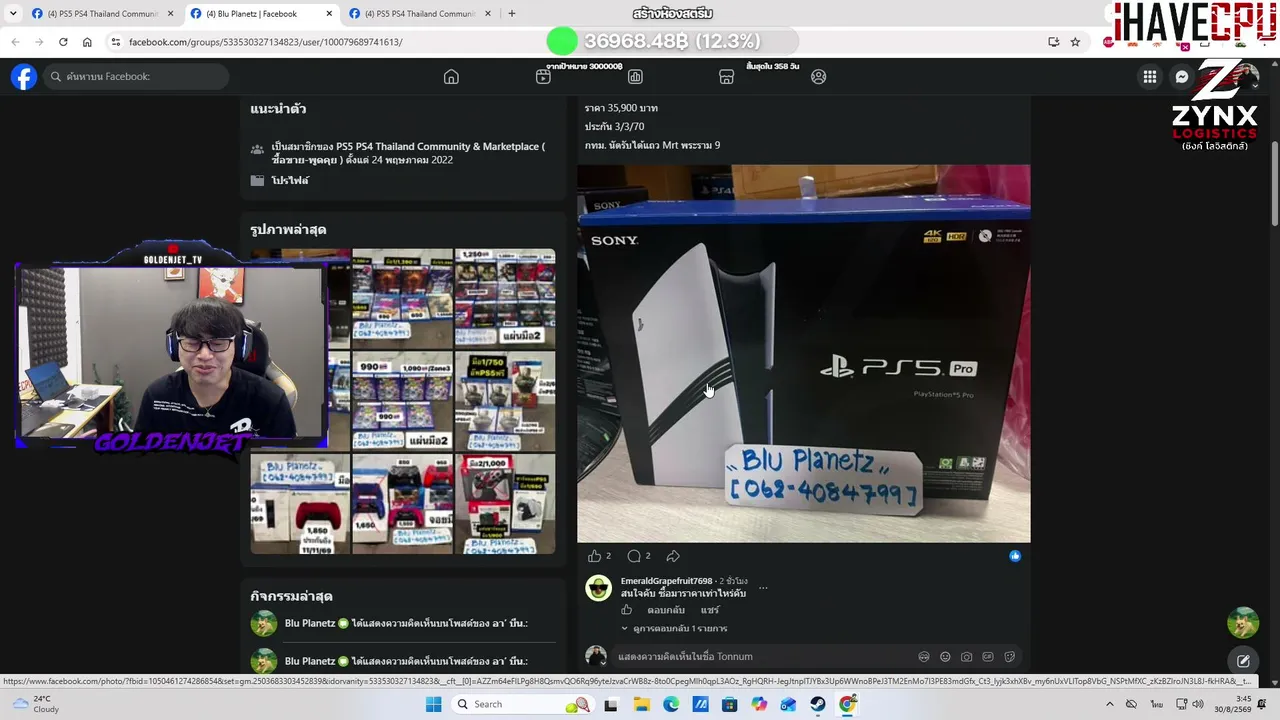Open options menu for EmeraldGrapefruit7698's comment
This screenshot has height=720, width=1280.
[x=763, y=588]
